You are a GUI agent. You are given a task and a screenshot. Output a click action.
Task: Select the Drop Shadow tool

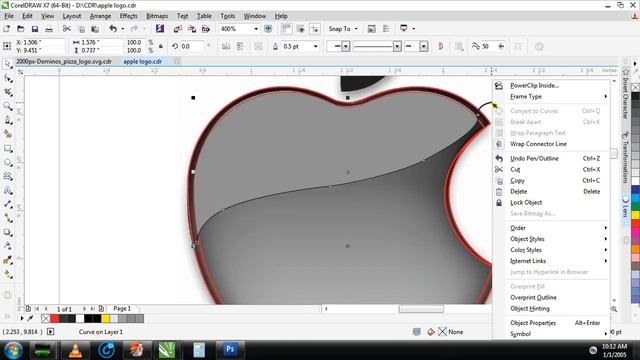click(x=7, y=232)
